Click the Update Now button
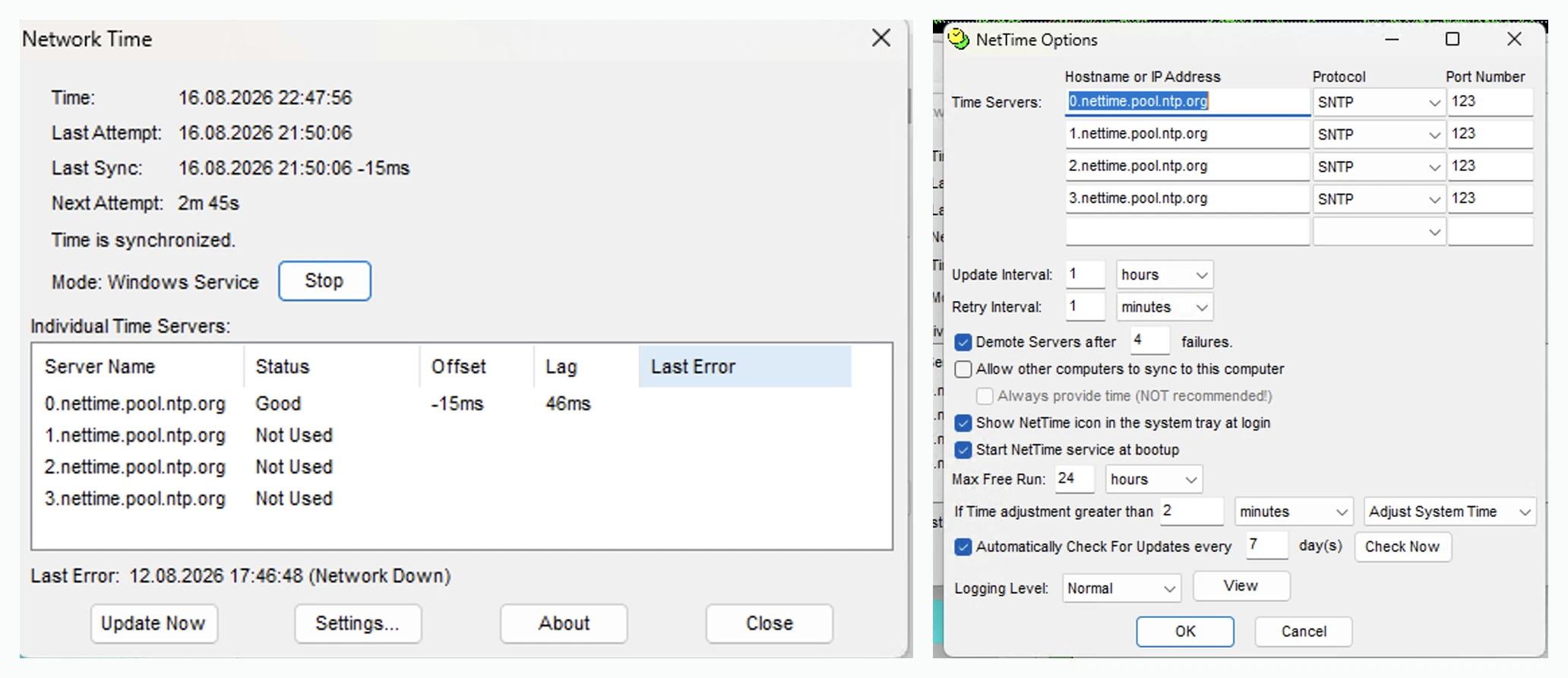Image resolution: width=1568 pixels, height=678 pixels. pyautogui.click(x=153, y=624)
